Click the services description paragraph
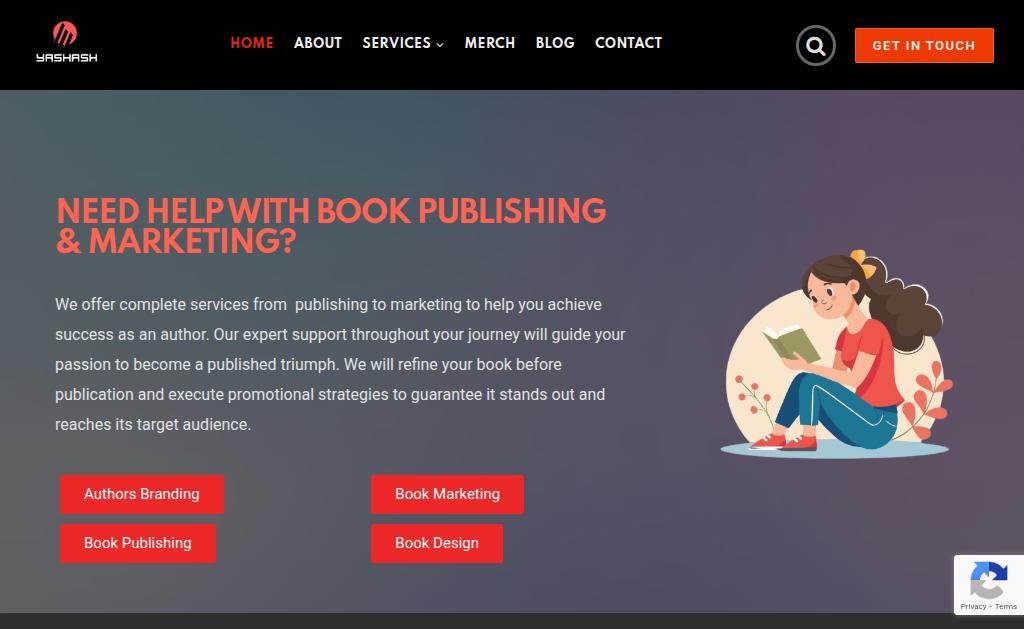Viewport: 1024px width, 629px height. [340, 364]
